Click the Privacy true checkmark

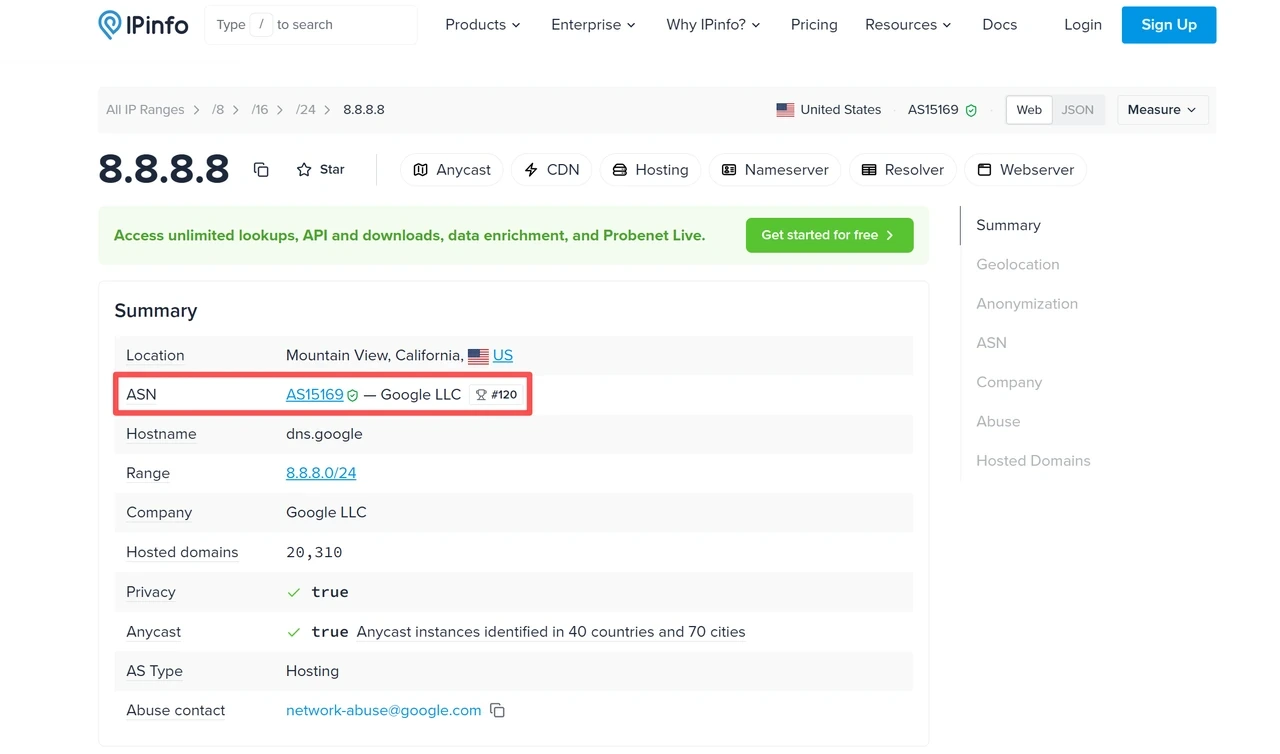coord(294,593)
